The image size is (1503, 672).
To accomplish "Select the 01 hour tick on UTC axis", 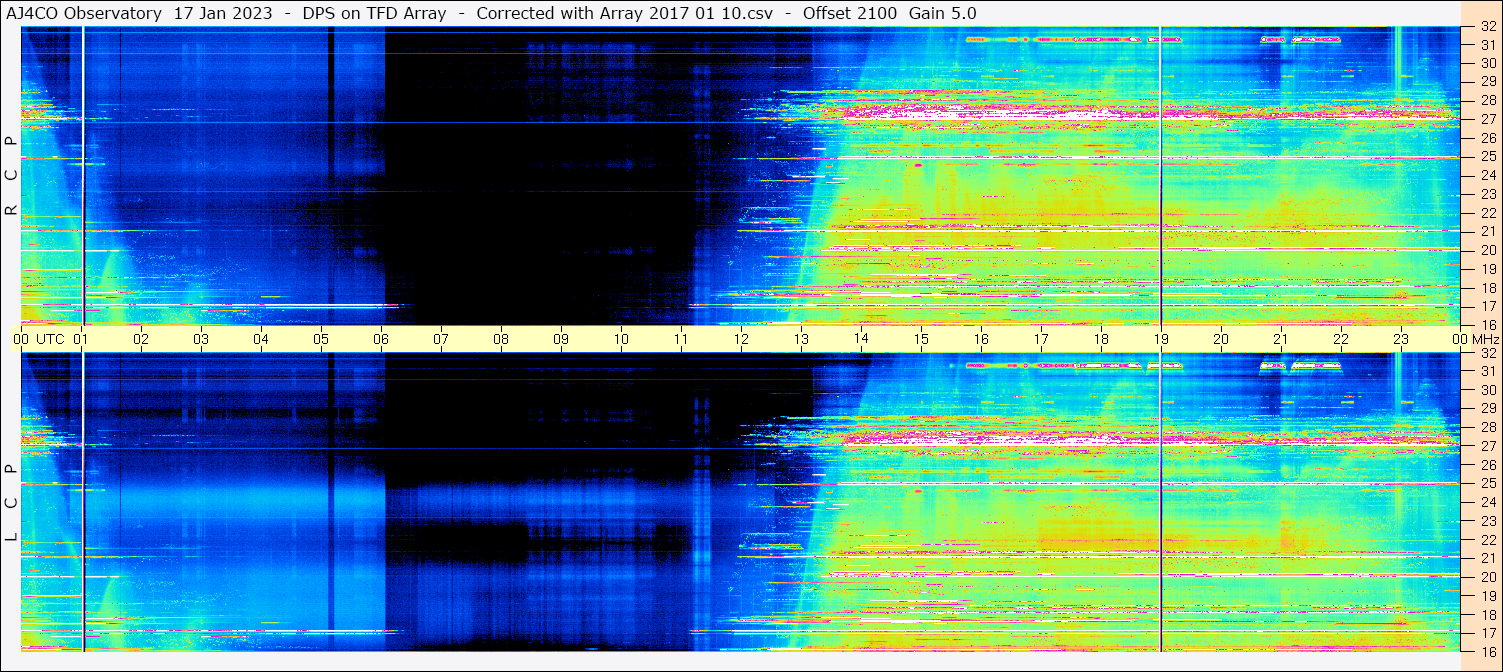I will (81, 339).
